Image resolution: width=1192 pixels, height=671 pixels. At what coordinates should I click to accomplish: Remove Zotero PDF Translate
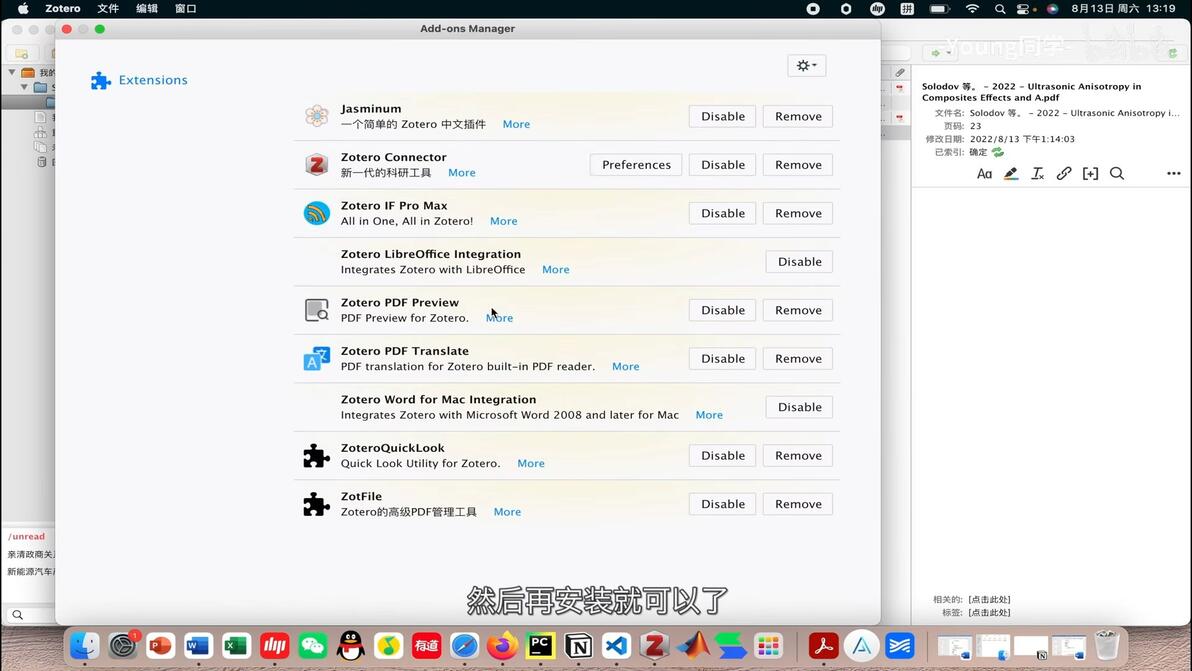tap(797, 359)
